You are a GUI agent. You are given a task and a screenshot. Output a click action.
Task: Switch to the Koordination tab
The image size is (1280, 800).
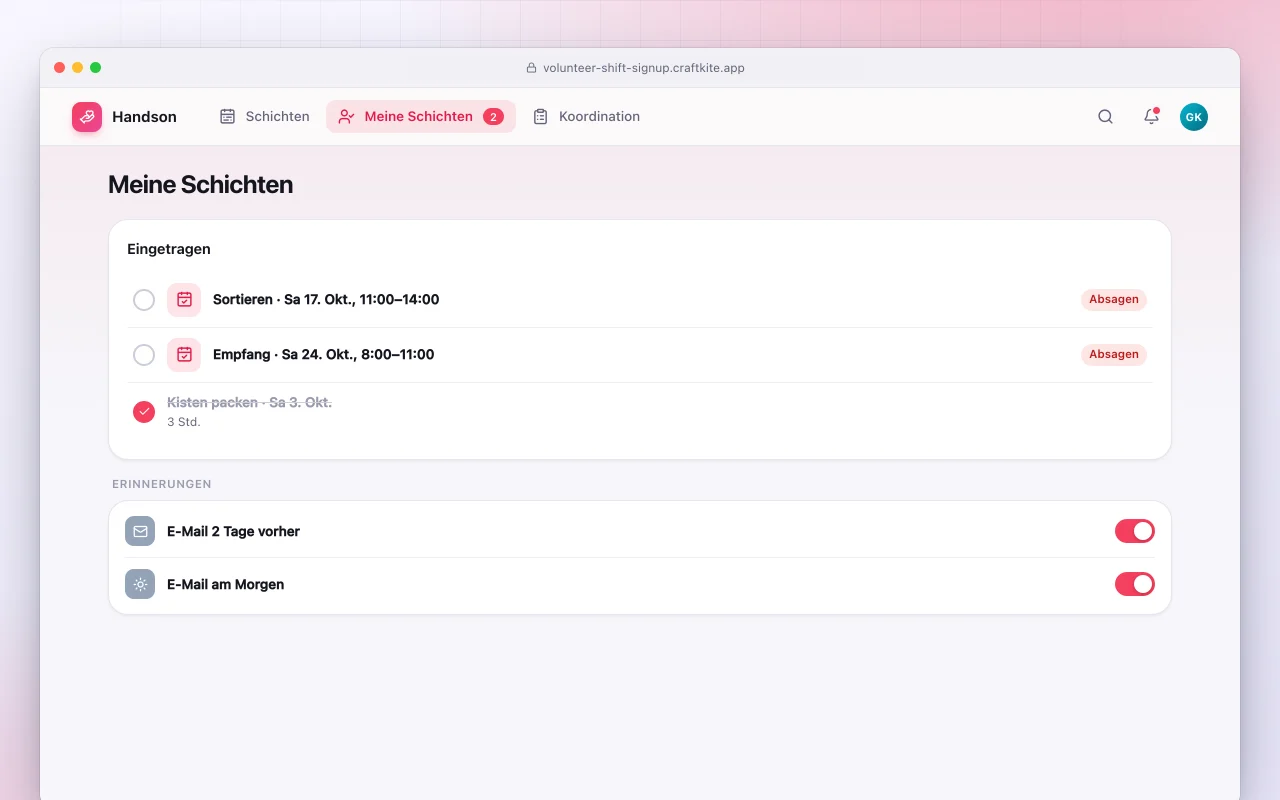pos(586,116)
